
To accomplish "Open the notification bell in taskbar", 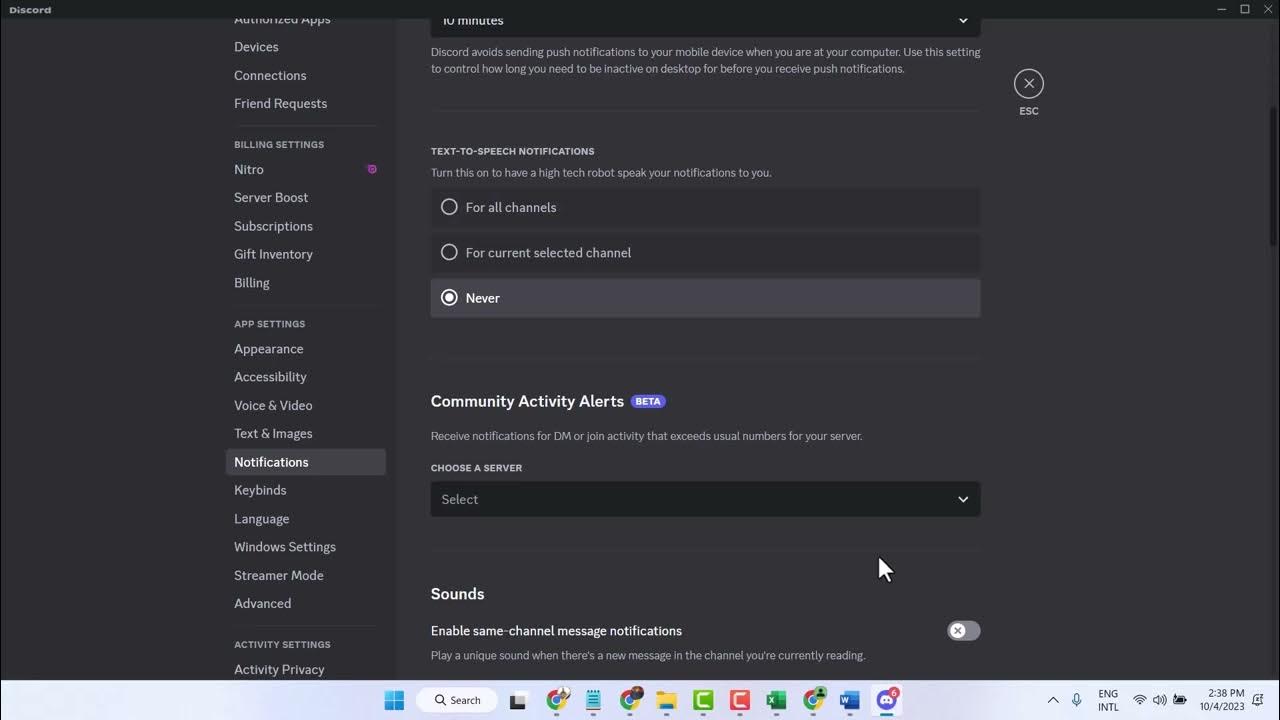I will (1258, 700).
